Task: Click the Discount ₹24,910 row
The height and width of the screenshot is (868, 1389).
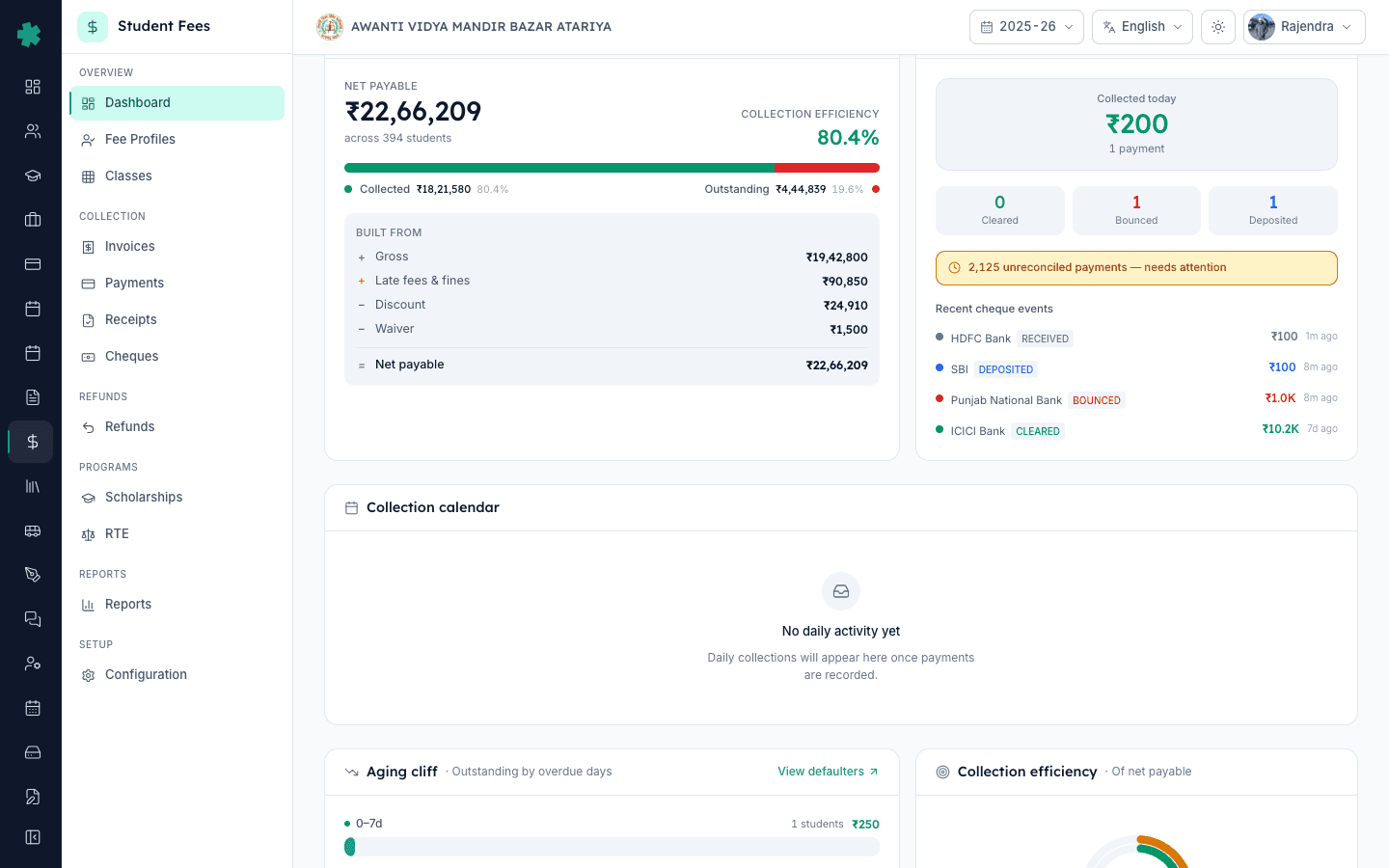Action: 612,306
